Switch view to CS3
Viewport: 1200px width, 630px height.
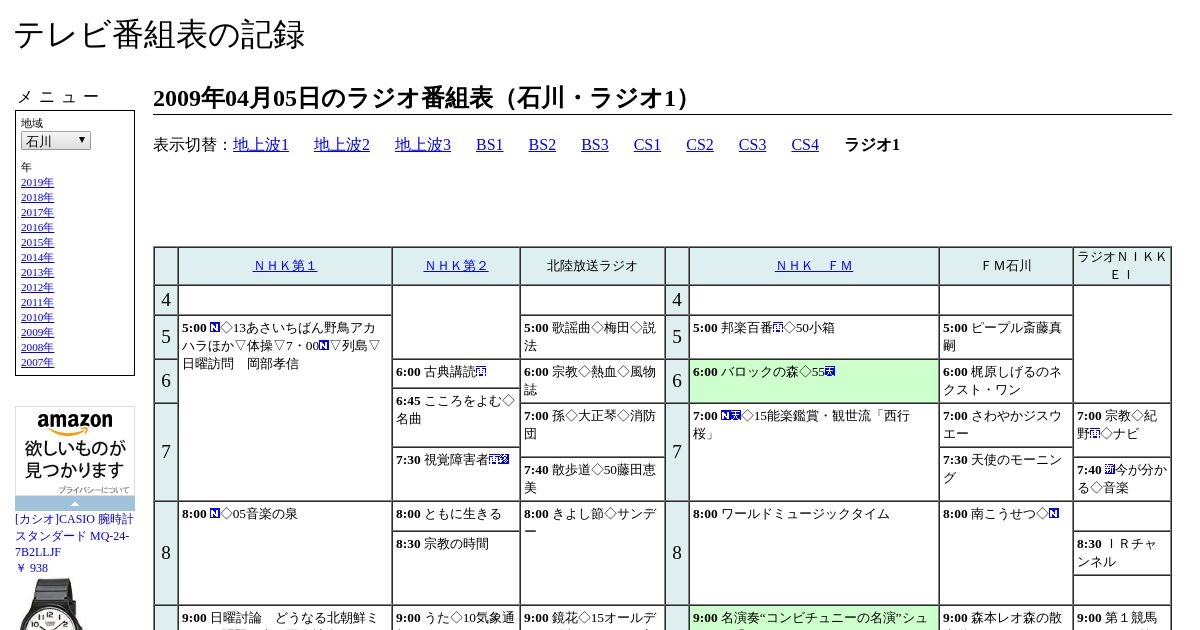pyautogui.click(x=752, y=145)
